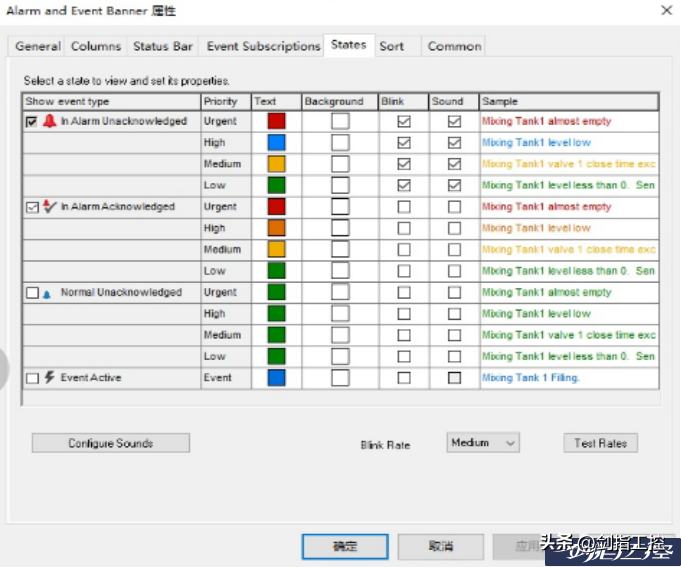Enable the Event Active event type checkbox
This screenshot has height=567, width=681.
[32, 378]
